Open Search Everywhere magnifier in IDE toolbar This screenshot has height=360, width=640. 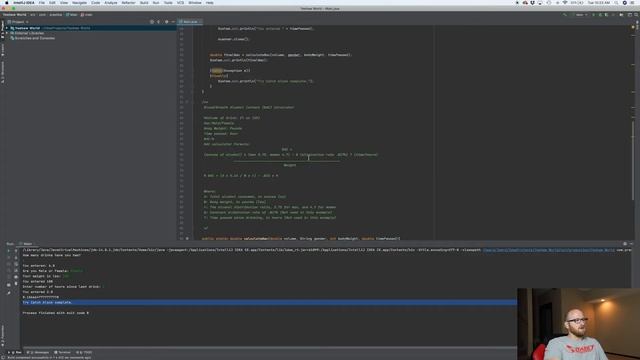[636, 15]
